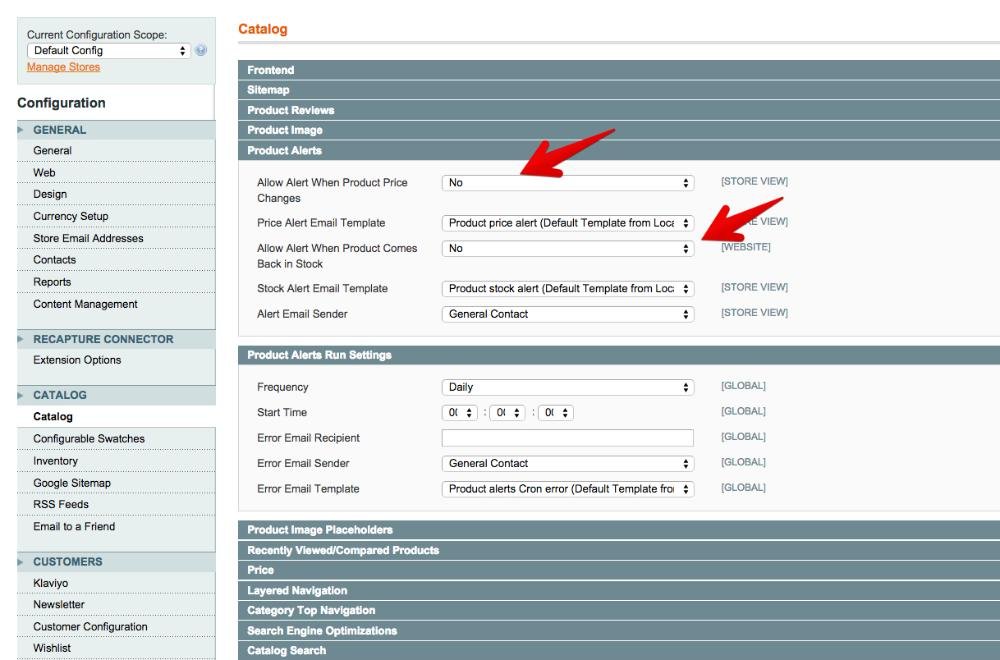Open Klaviyo under Customers section
The height and width of the screenshot is (660, 1000).
pos(50,583)
